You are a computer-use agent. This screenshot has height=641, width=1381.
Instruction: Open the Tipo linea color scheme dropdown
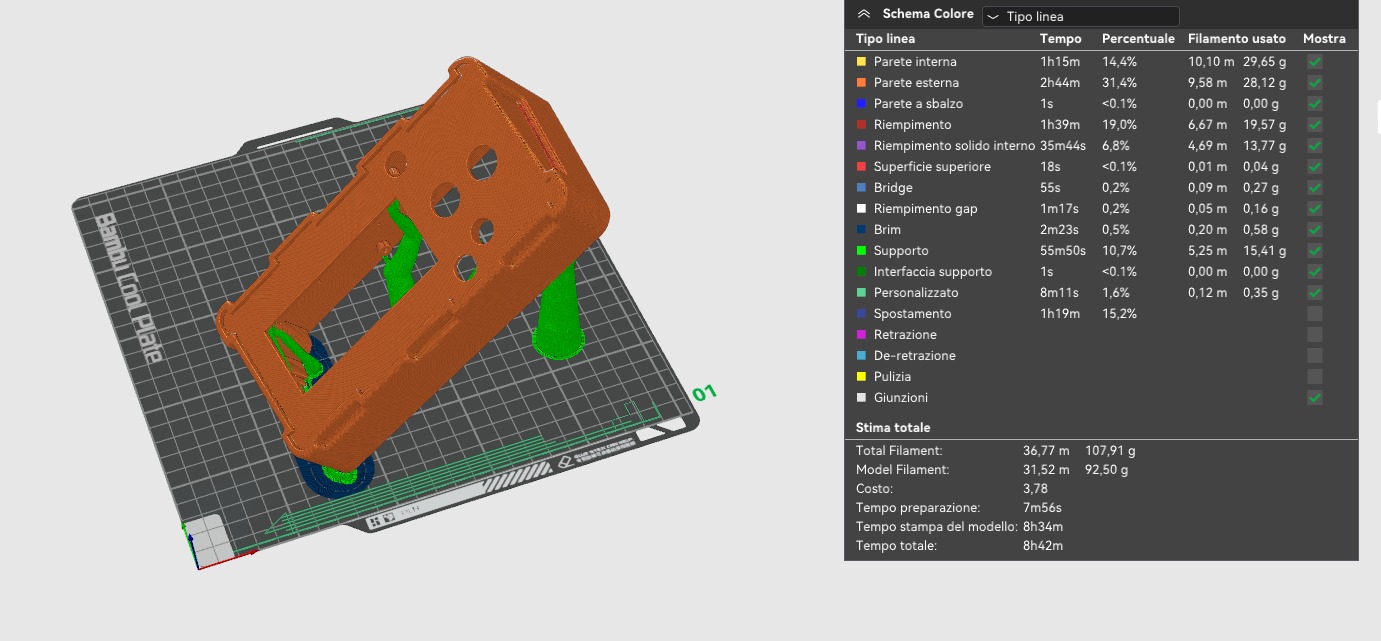coord(1080,16)
